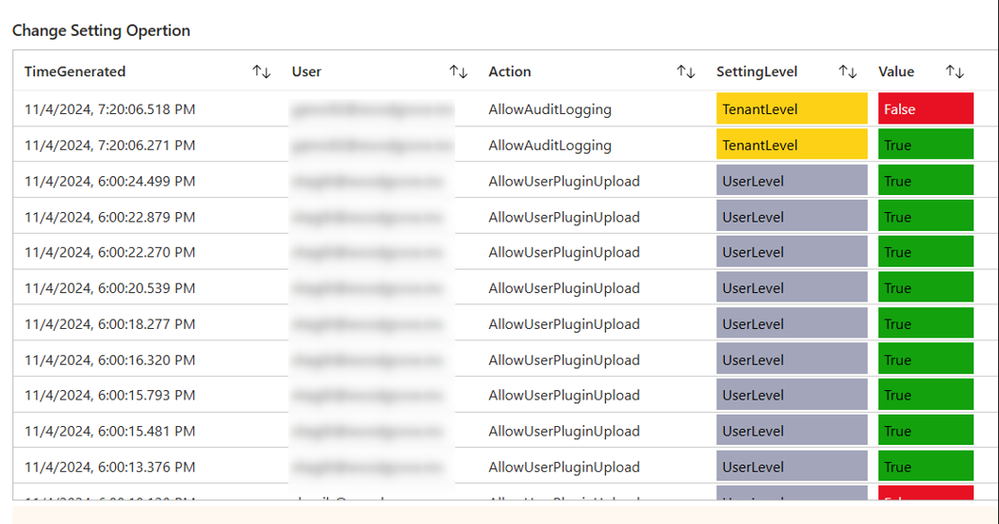Click the SettingLevel column header label

pyautogui.click(x=757, y=71)
